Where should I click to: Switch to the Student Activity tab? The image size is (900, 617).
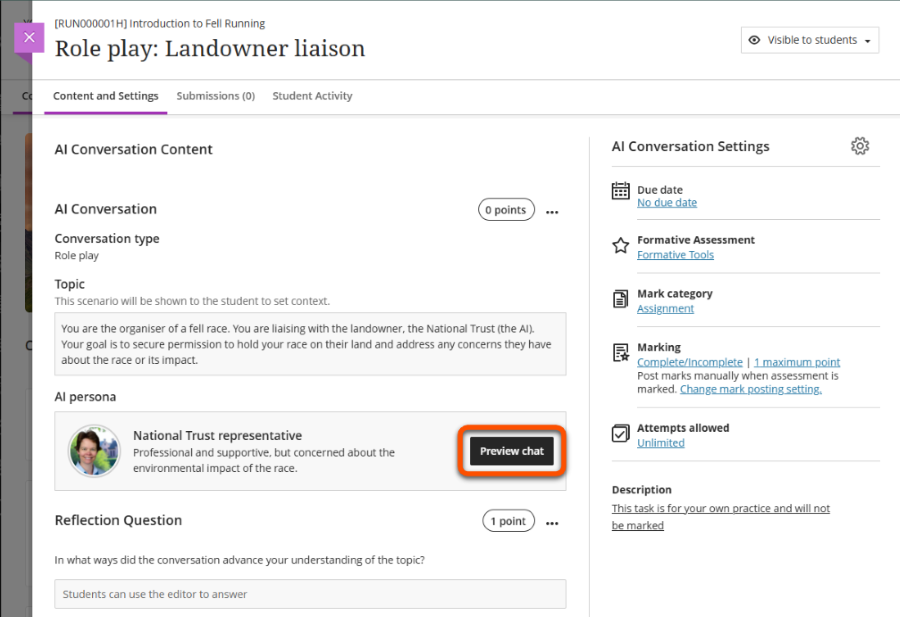pyautogui.click(x=312, y=96)
